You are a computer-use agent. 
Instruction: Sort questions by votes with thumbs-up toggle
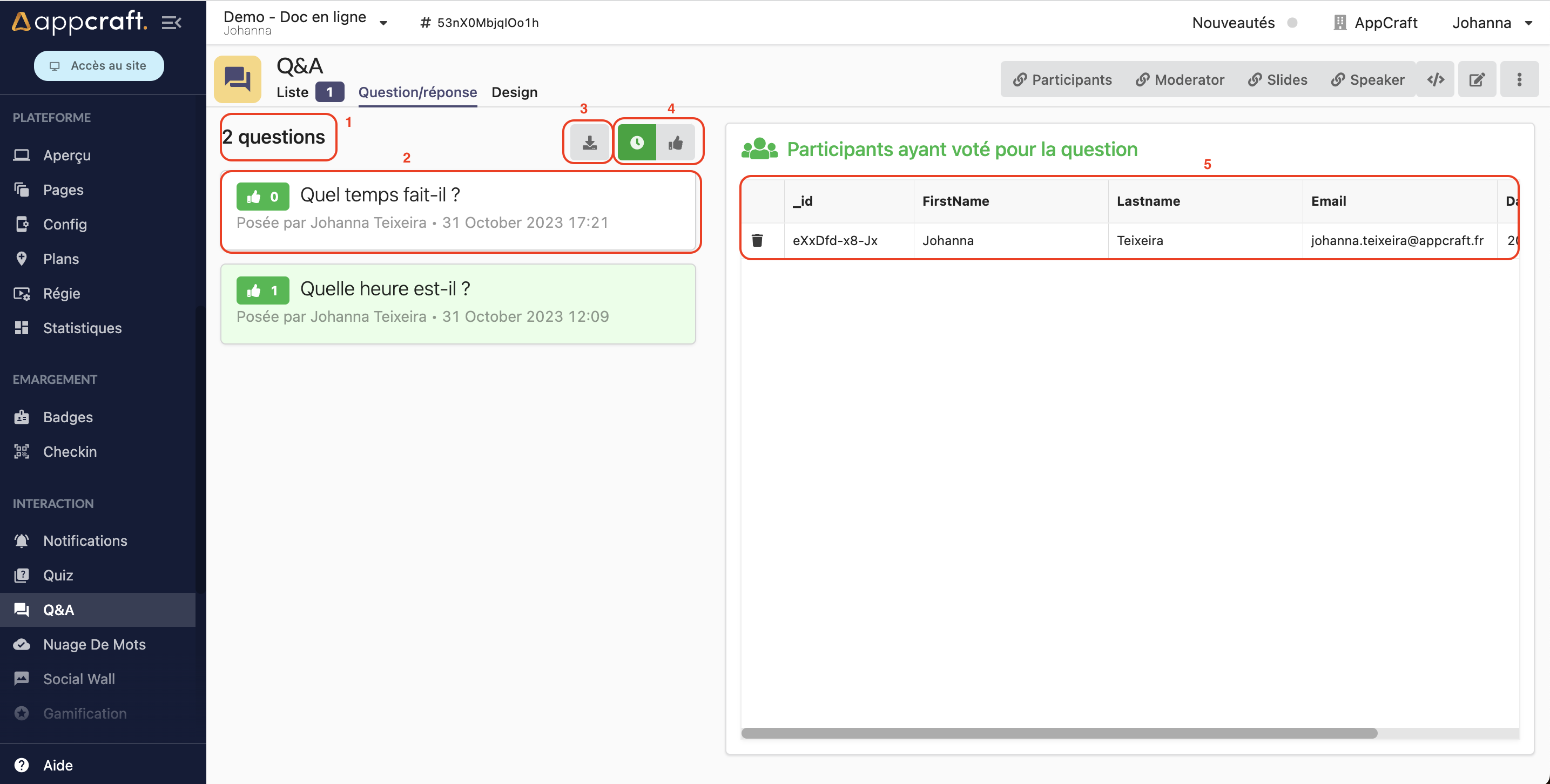(x=676, y=143)
